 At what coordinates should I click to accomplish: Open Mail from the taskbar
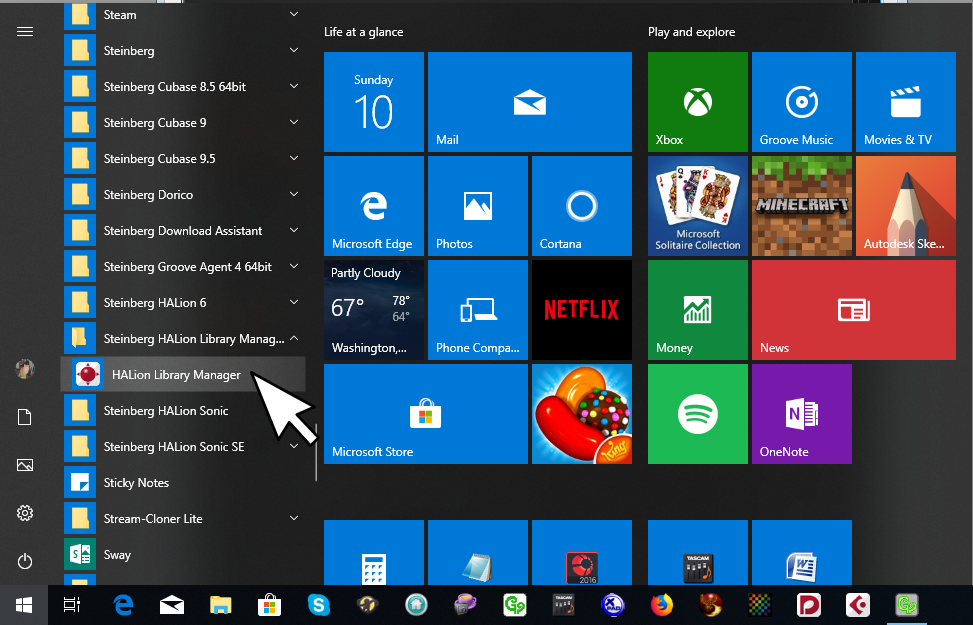click(172, 605)
